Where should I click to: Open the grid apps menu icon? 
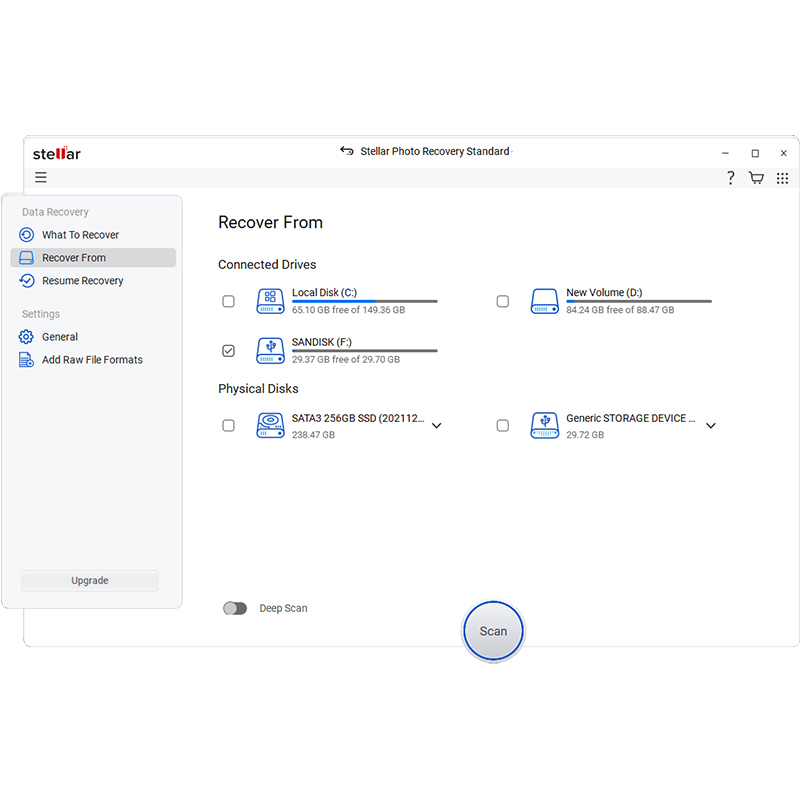(782, 178)
